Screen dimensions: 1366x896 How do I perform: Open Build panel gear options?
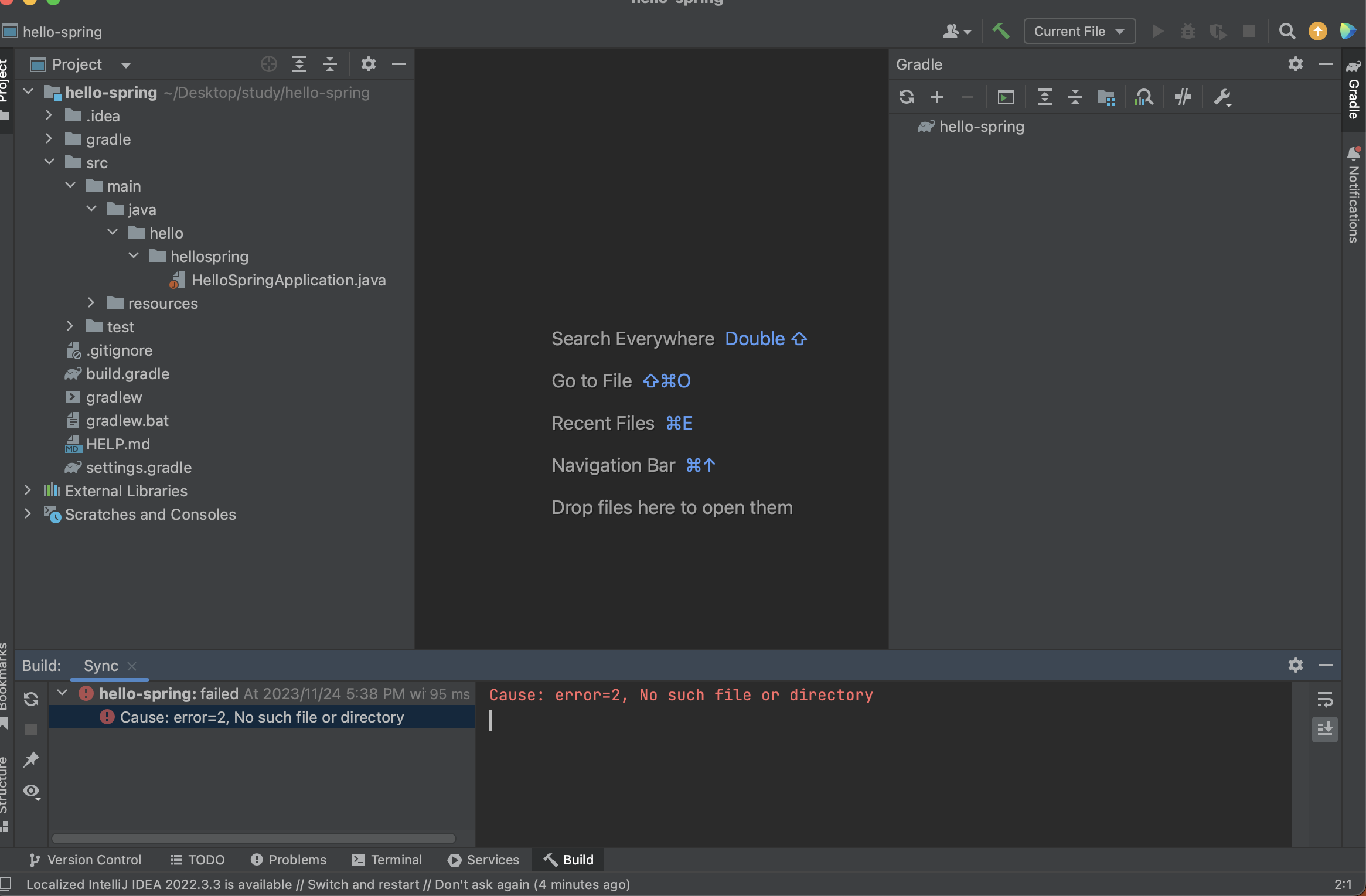(1296, 665)
